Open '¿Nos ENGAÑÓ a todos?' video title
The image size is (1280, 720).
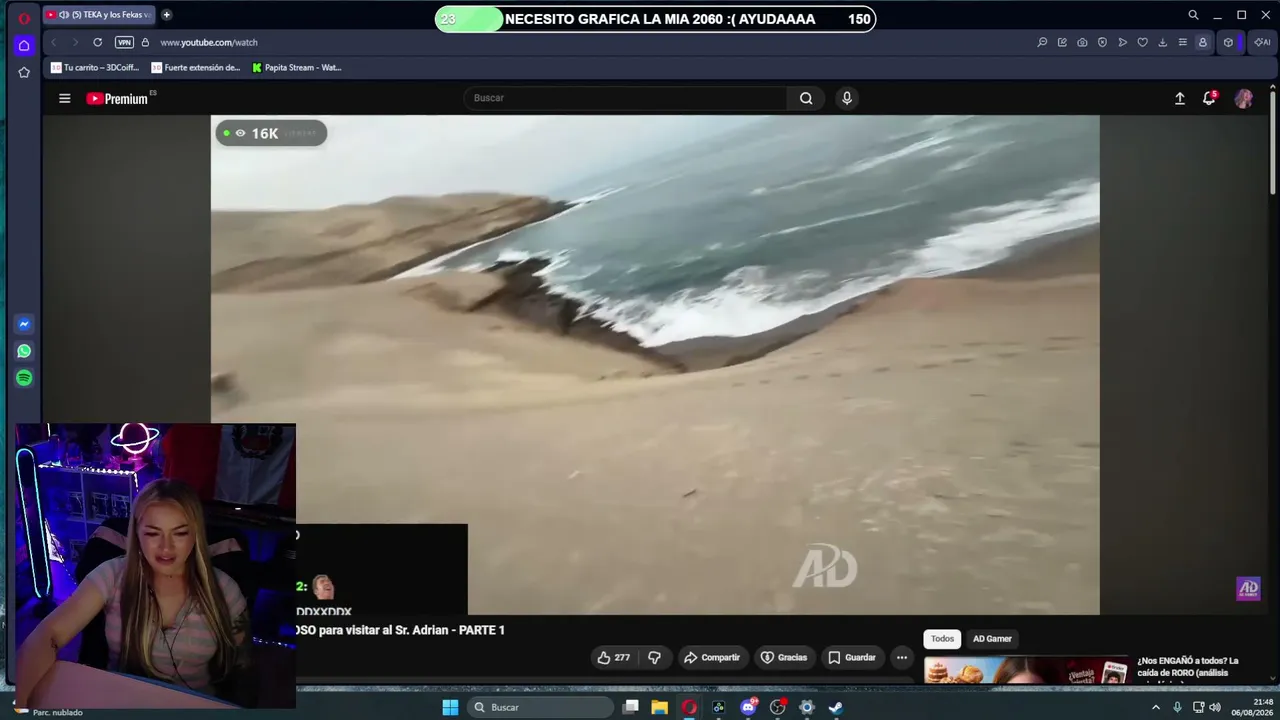pos(1188,666)
